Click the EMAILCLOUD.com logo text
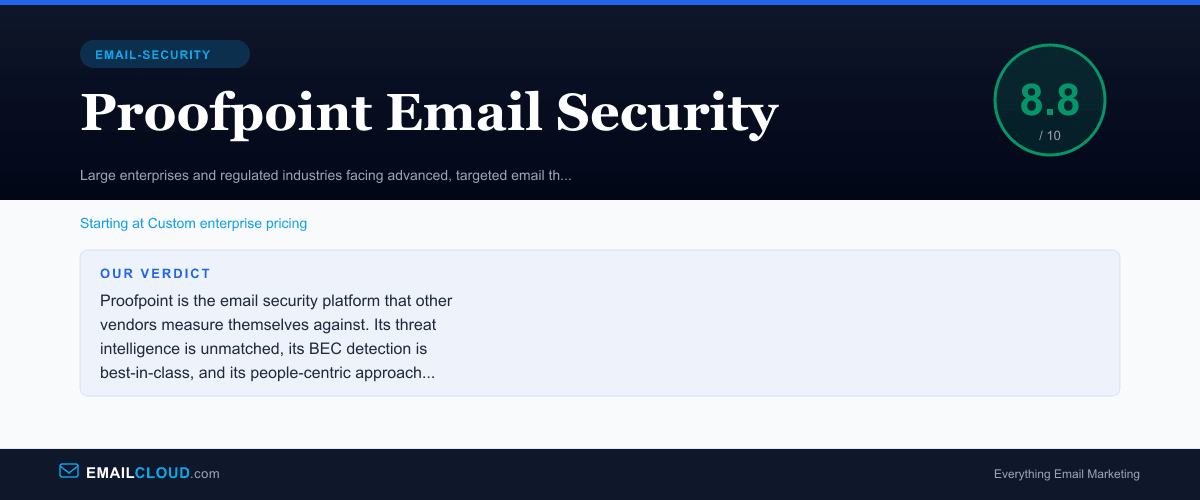The height and width of the screenshot is (500, 1200). [140, 473]
